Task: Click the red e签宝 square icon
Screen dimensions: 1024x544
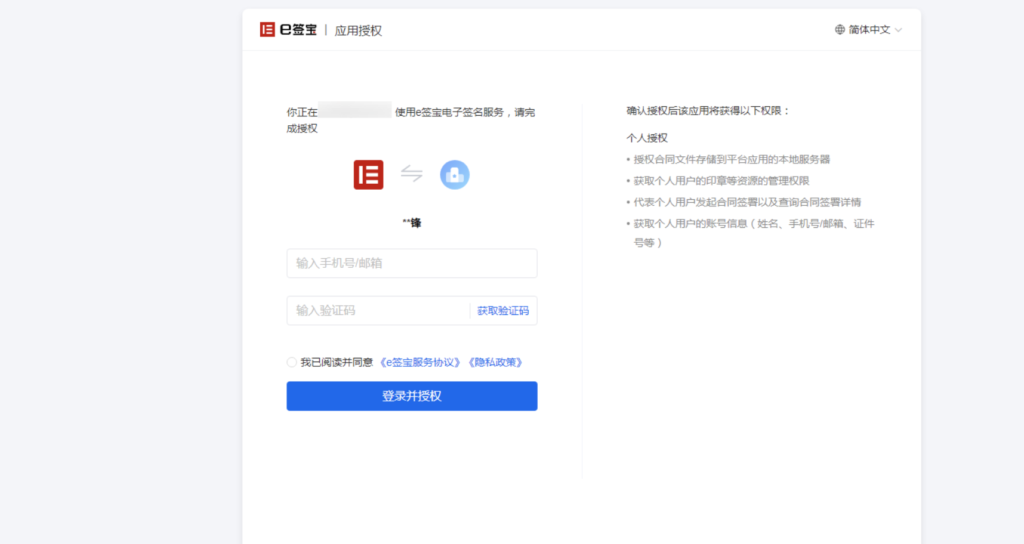Action: click(x=368, y=175)
